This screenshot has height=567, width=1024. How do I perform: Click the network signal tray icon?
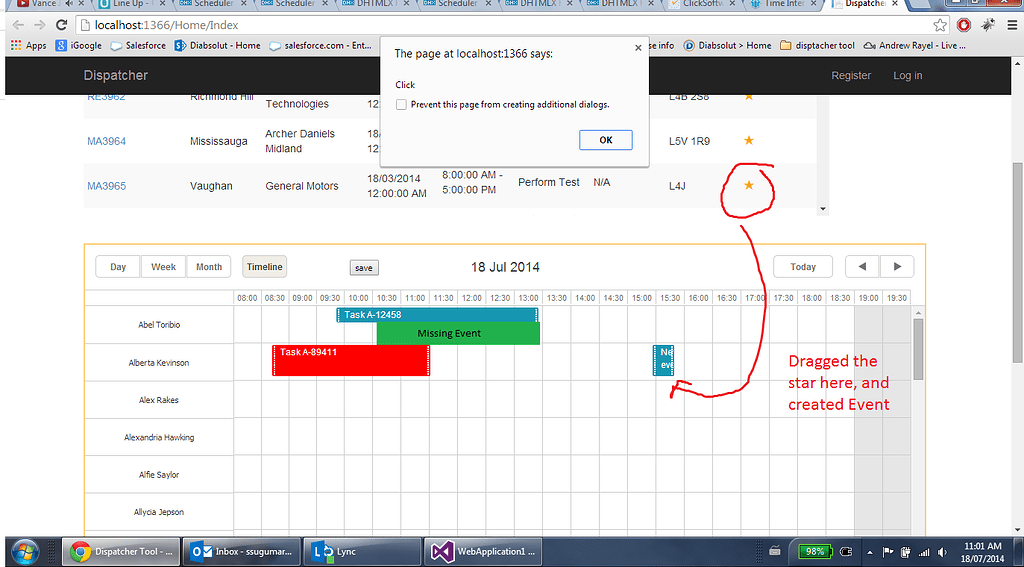click(924, 552)
